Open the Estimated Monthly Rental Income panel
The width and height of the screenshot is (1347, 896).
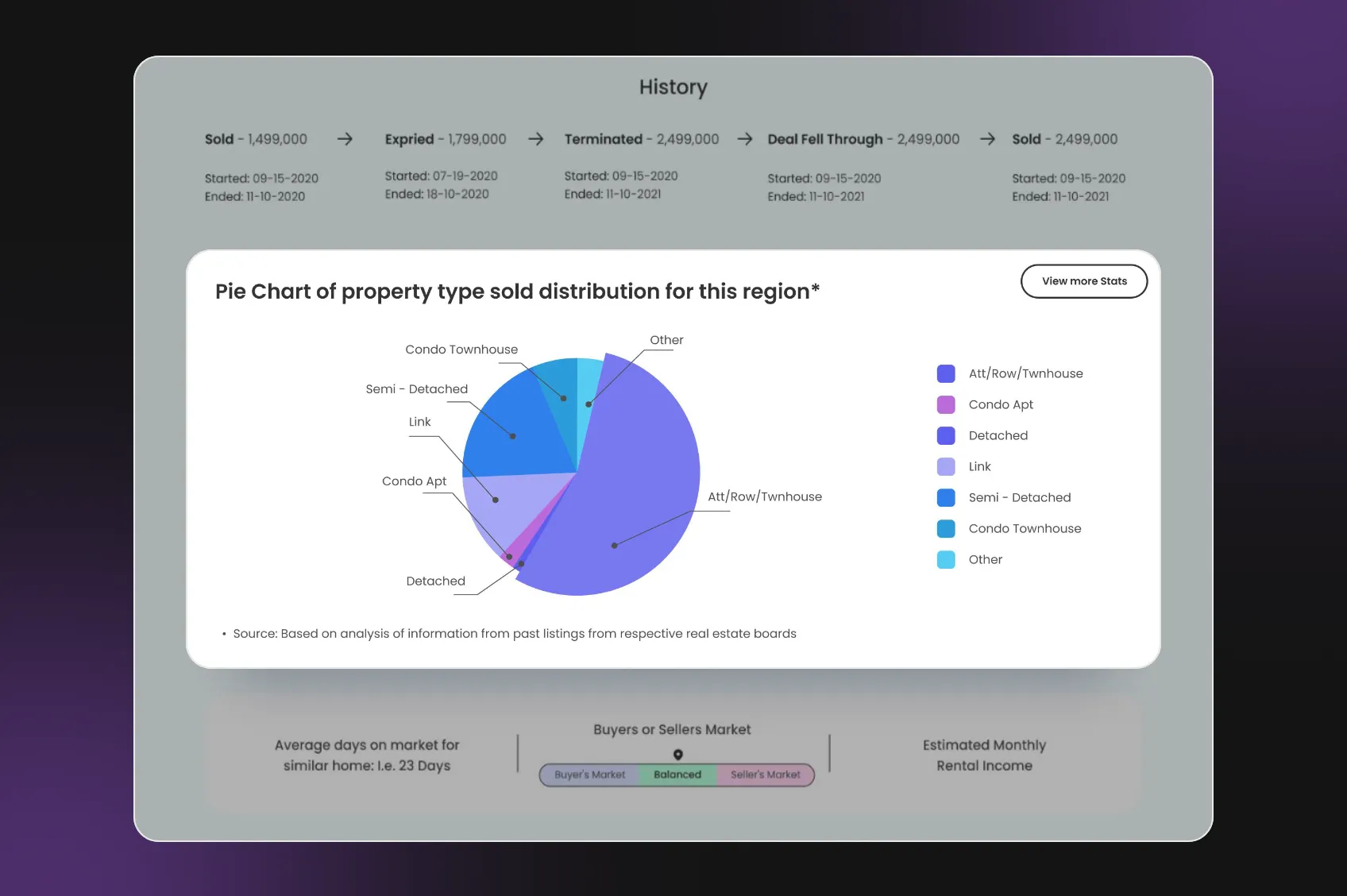point(984,755)
